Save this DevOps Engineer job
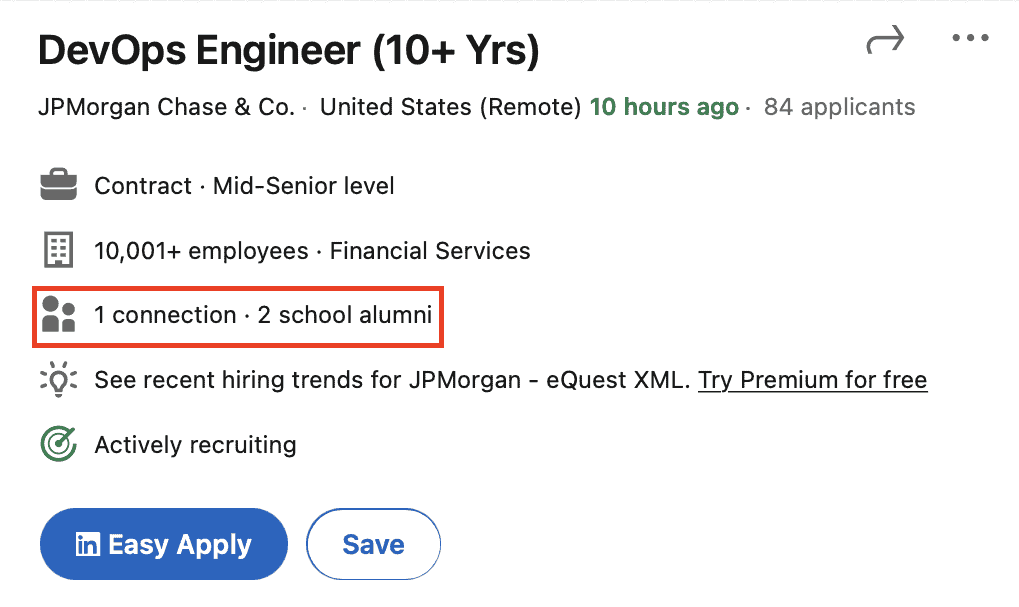 (374, 544)
